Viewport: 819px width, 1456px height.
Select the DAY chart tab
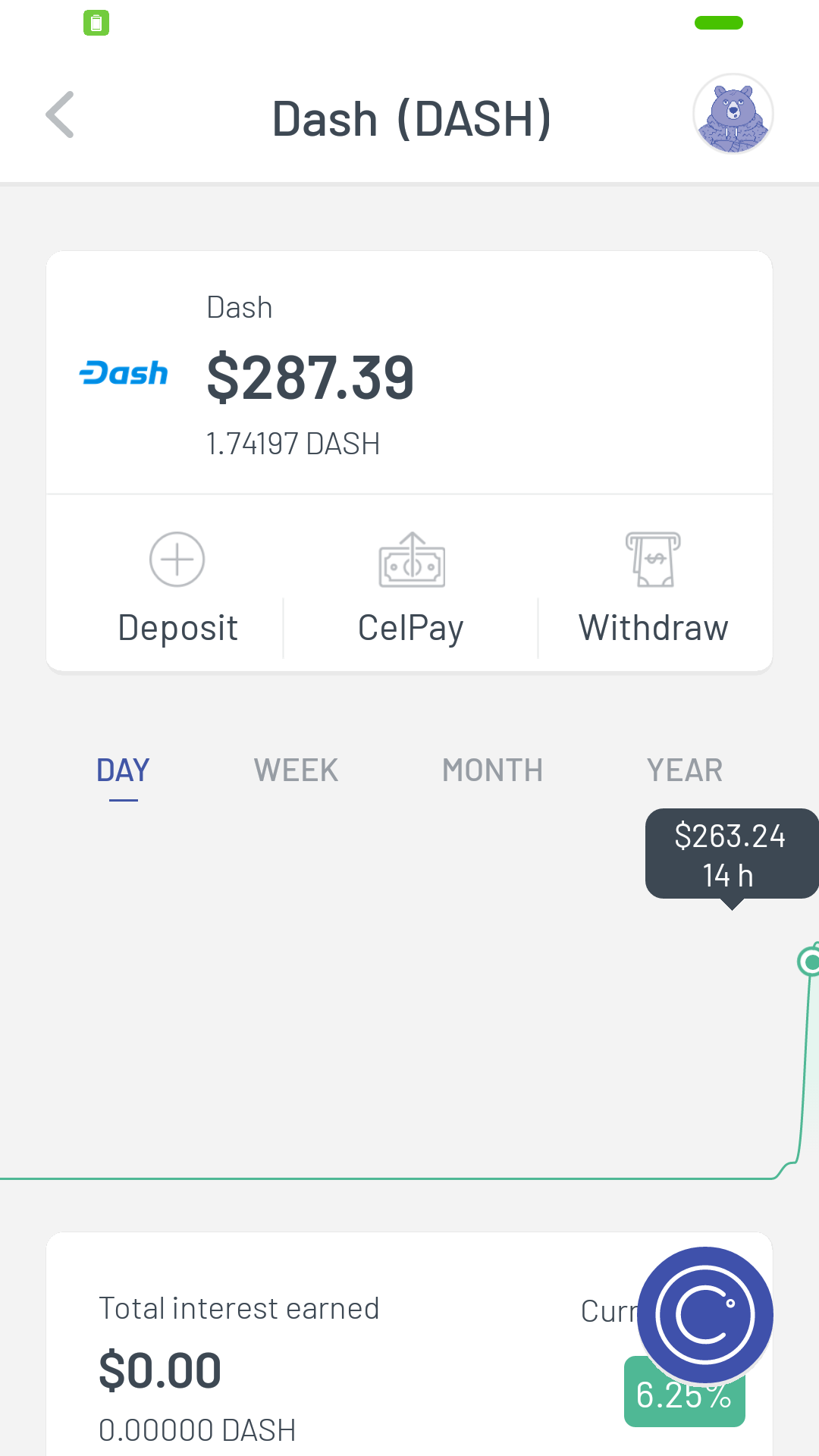pyautogui.click(x=123, y=770)
